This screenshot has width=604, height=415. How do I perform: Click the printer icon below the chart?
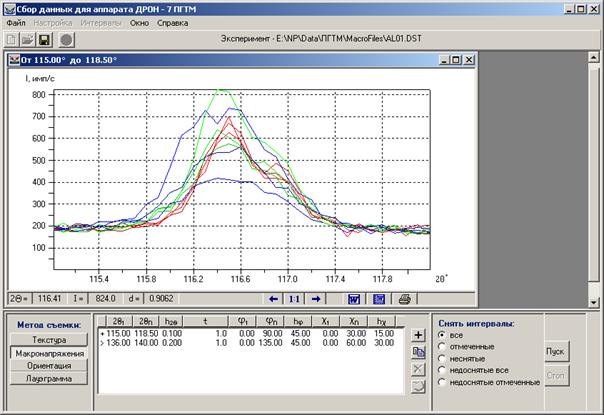[x=404, y=299]
